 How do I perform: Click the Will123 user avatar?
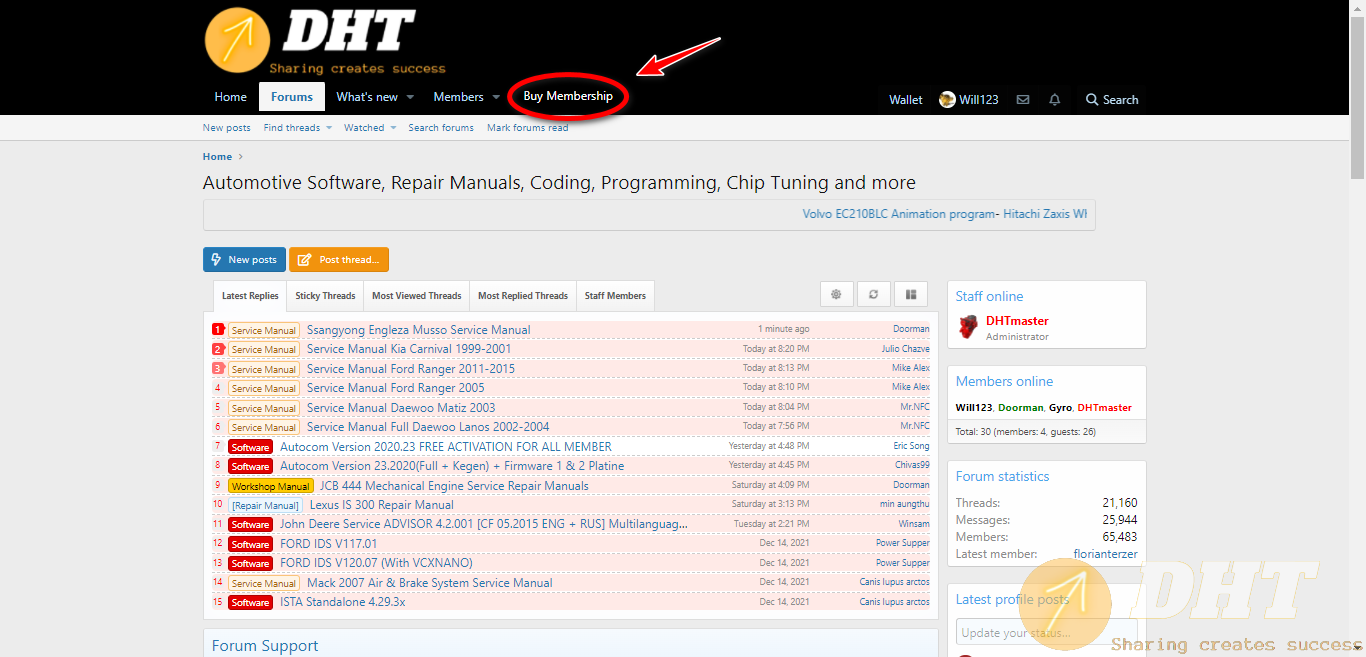tap(947, 100)
